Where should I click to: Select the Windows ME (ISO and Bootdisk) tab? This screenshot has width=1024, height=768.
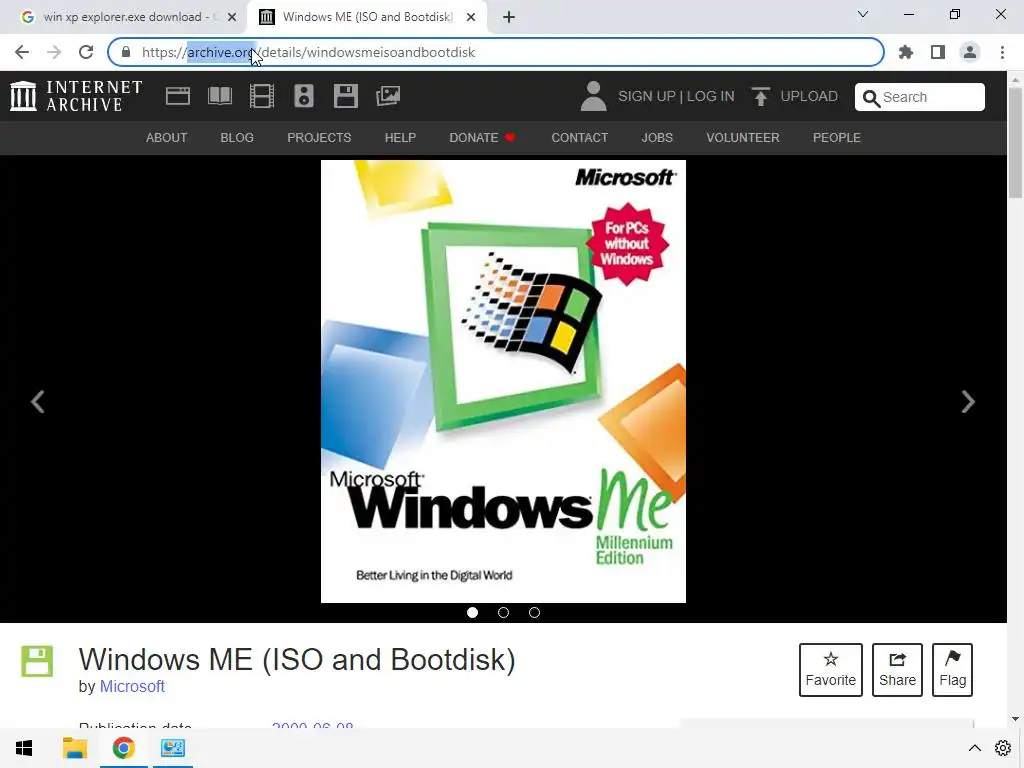[367, 17]
